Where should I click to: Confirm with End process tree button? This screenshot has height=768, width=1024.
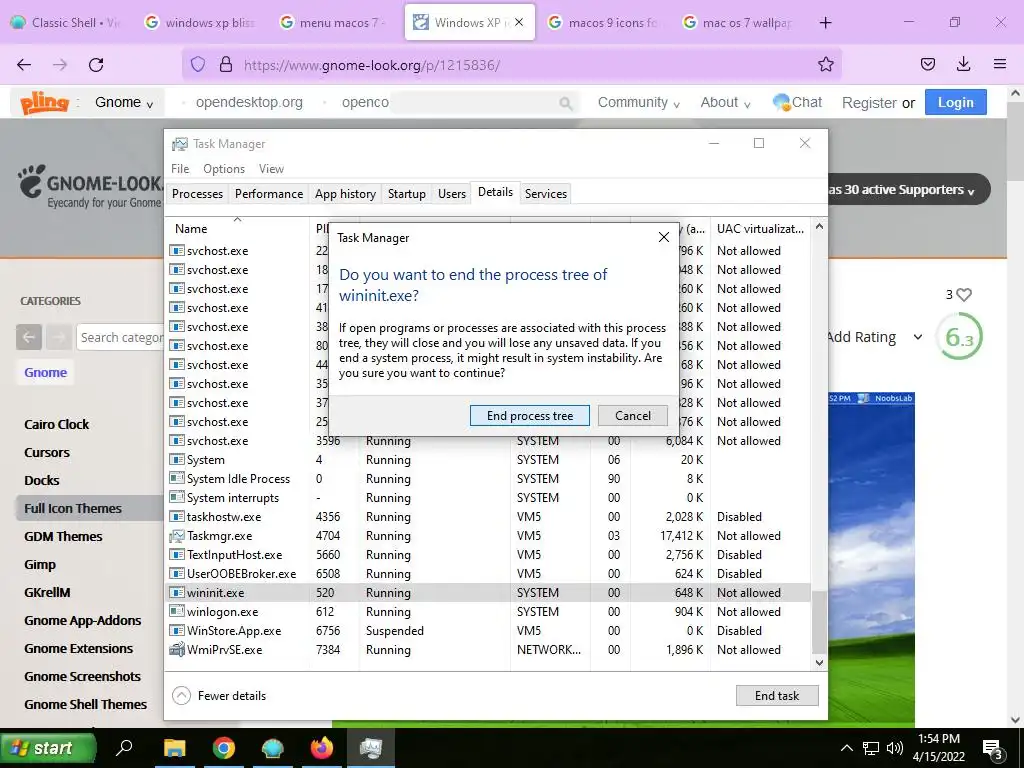click(x=530, y=415)
